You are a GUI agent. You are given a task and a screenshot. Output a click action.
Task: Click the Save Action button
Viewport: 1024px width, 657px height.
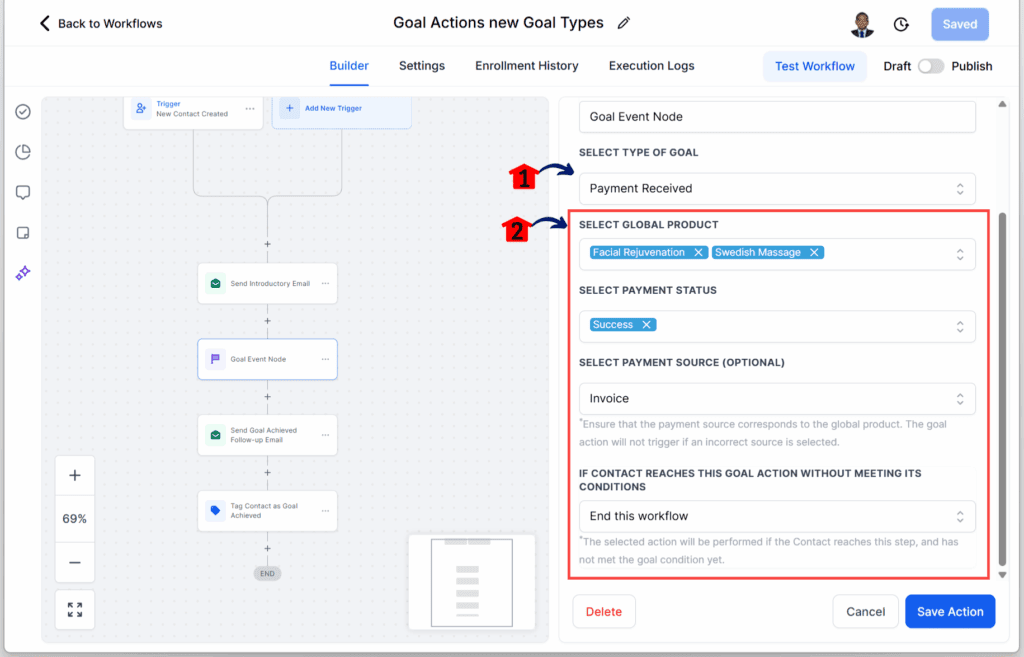949,611
